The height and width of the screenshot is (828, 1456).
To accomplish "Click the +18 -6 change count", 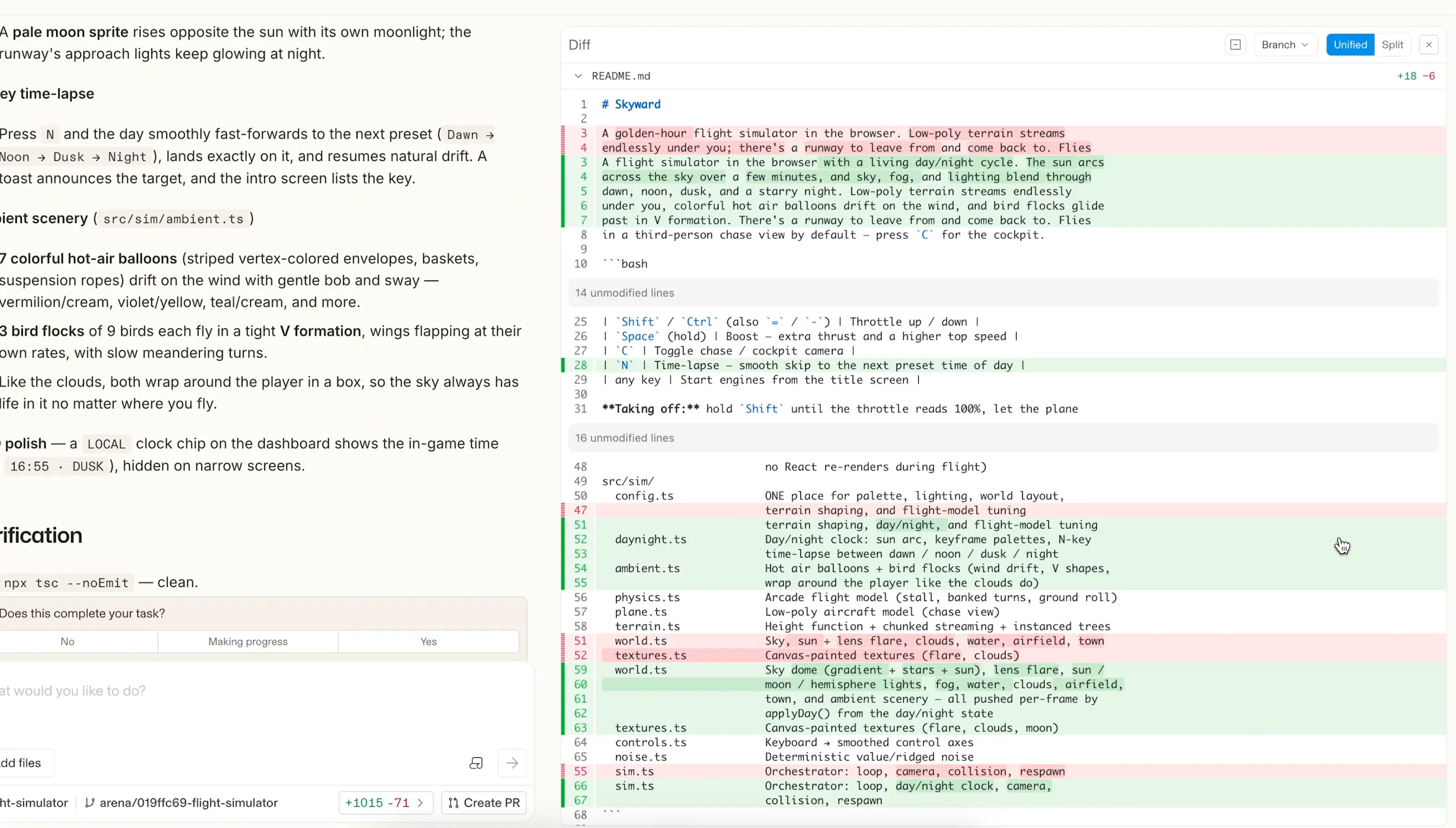I will tap(1415, 76).
